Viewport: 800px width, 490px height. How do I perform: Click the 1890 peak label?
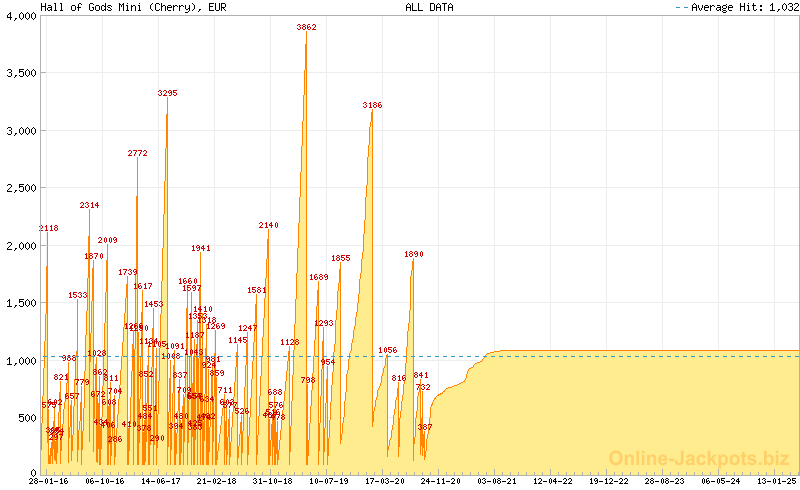(414, 254)
